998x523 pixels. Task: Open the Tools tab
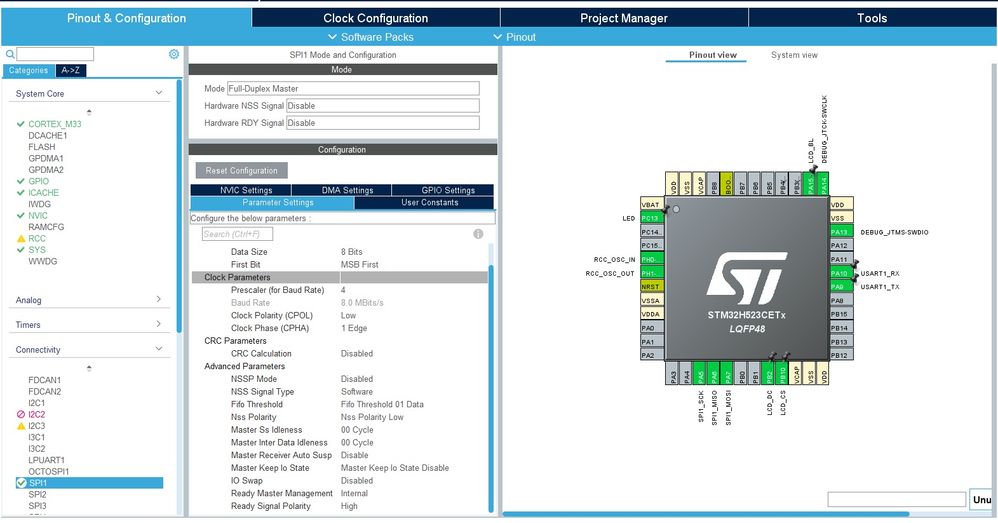coord(872,18)
